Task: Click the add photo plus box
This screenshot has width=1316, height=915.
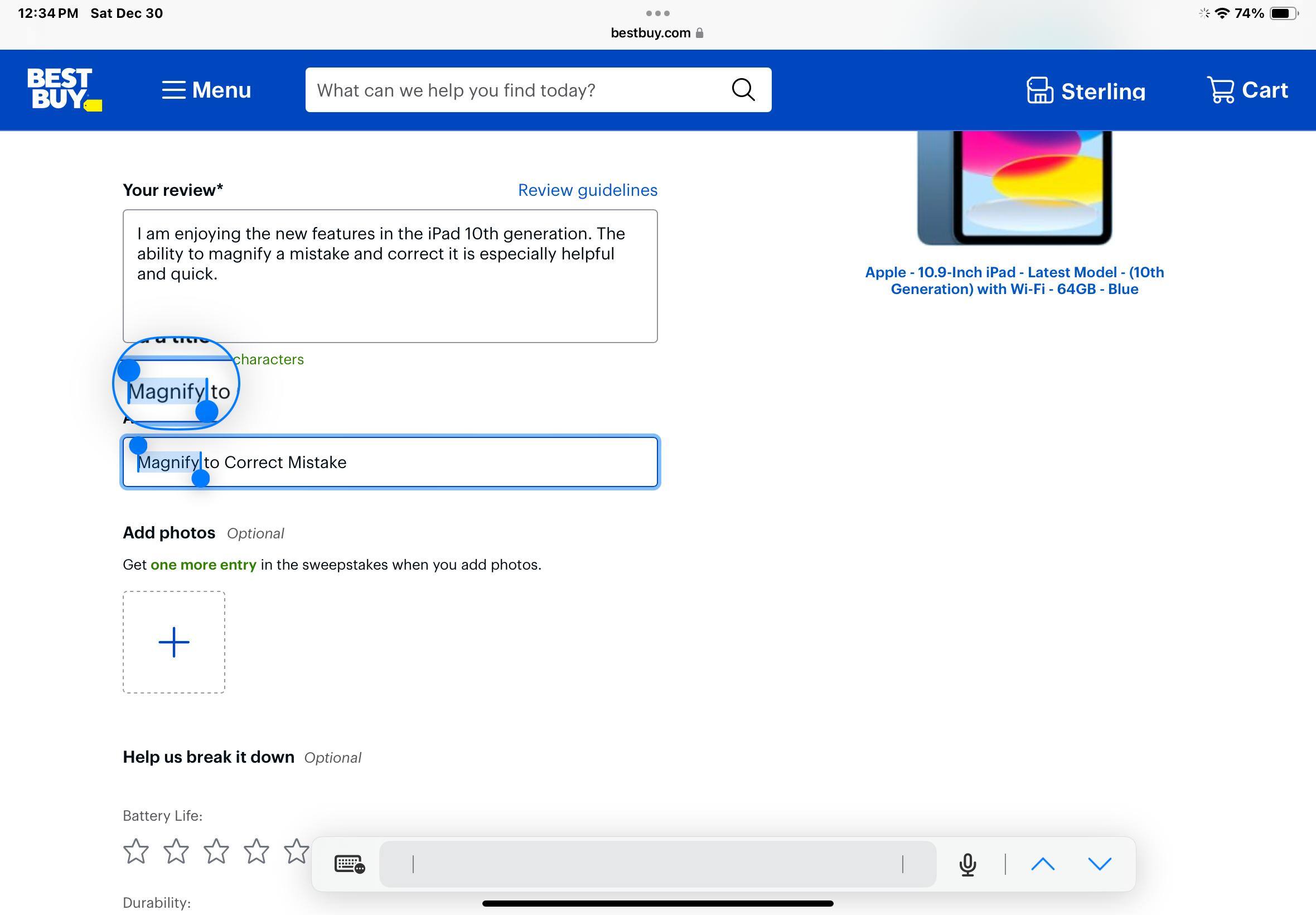Action: 173,642
